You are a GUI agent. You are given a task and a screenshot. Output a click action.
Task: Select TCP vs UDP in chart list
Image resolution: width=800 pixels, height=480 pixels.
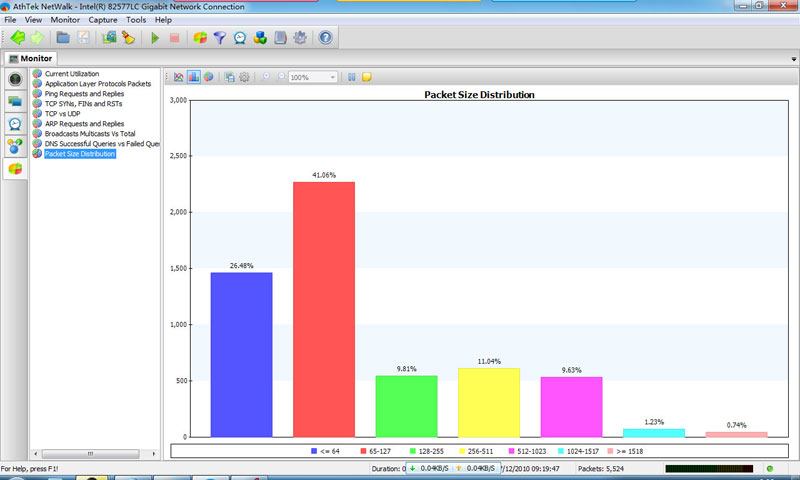pos(62,114)
